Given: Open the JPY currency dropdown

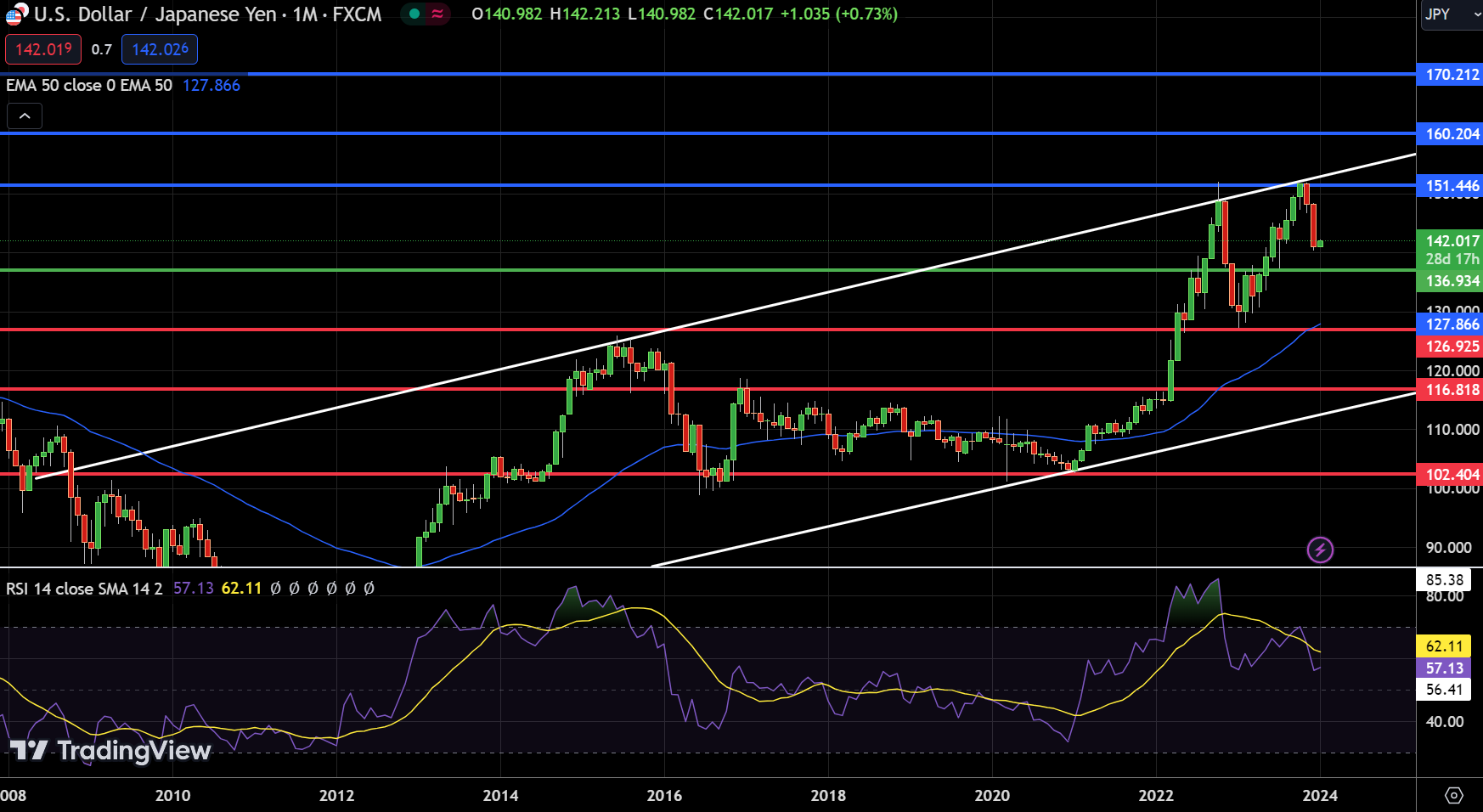Looking at the screenshot, I should pyautogui.click(x=1452, y=14).
